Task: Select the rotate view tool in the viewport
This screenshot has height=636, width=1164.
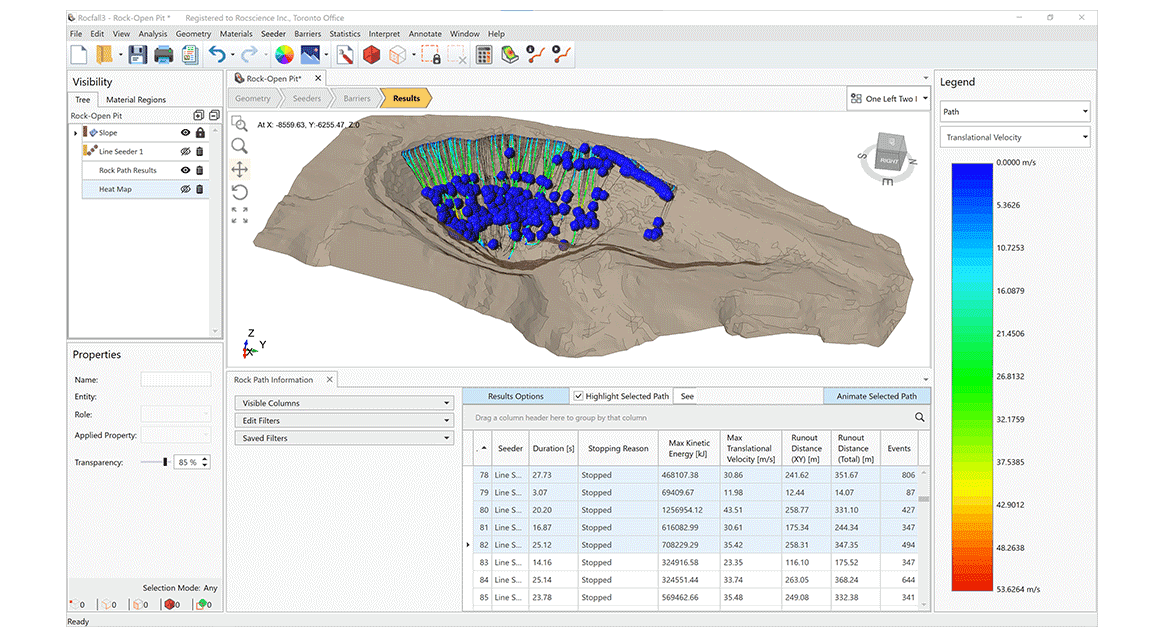Action: point(239,193)
